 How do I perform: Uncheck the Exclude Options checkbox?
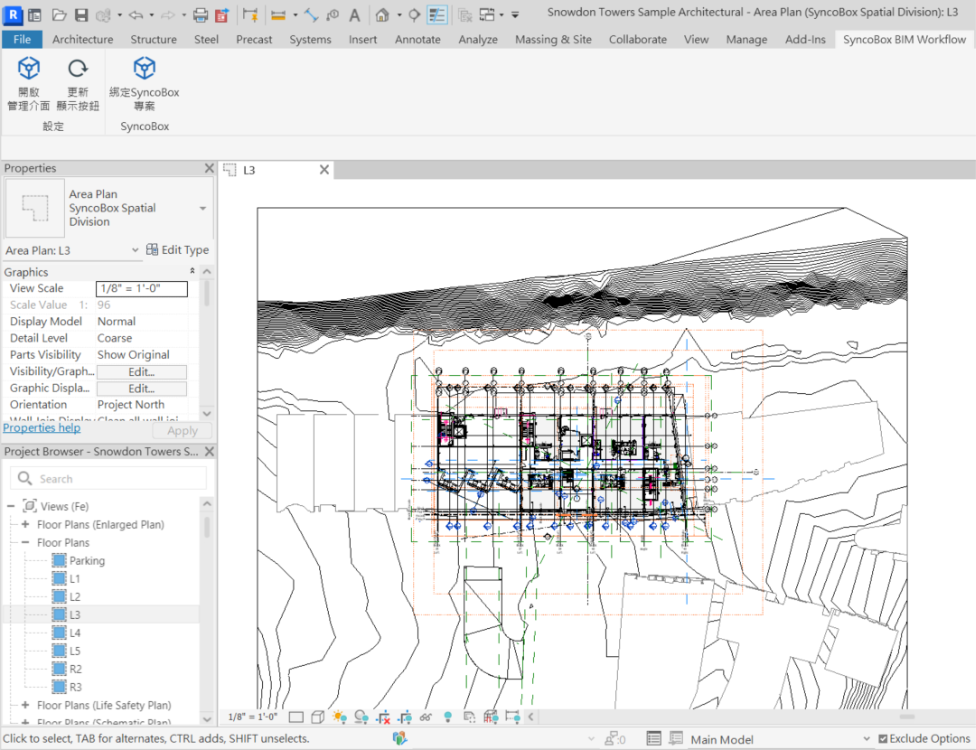coord(883,739)
